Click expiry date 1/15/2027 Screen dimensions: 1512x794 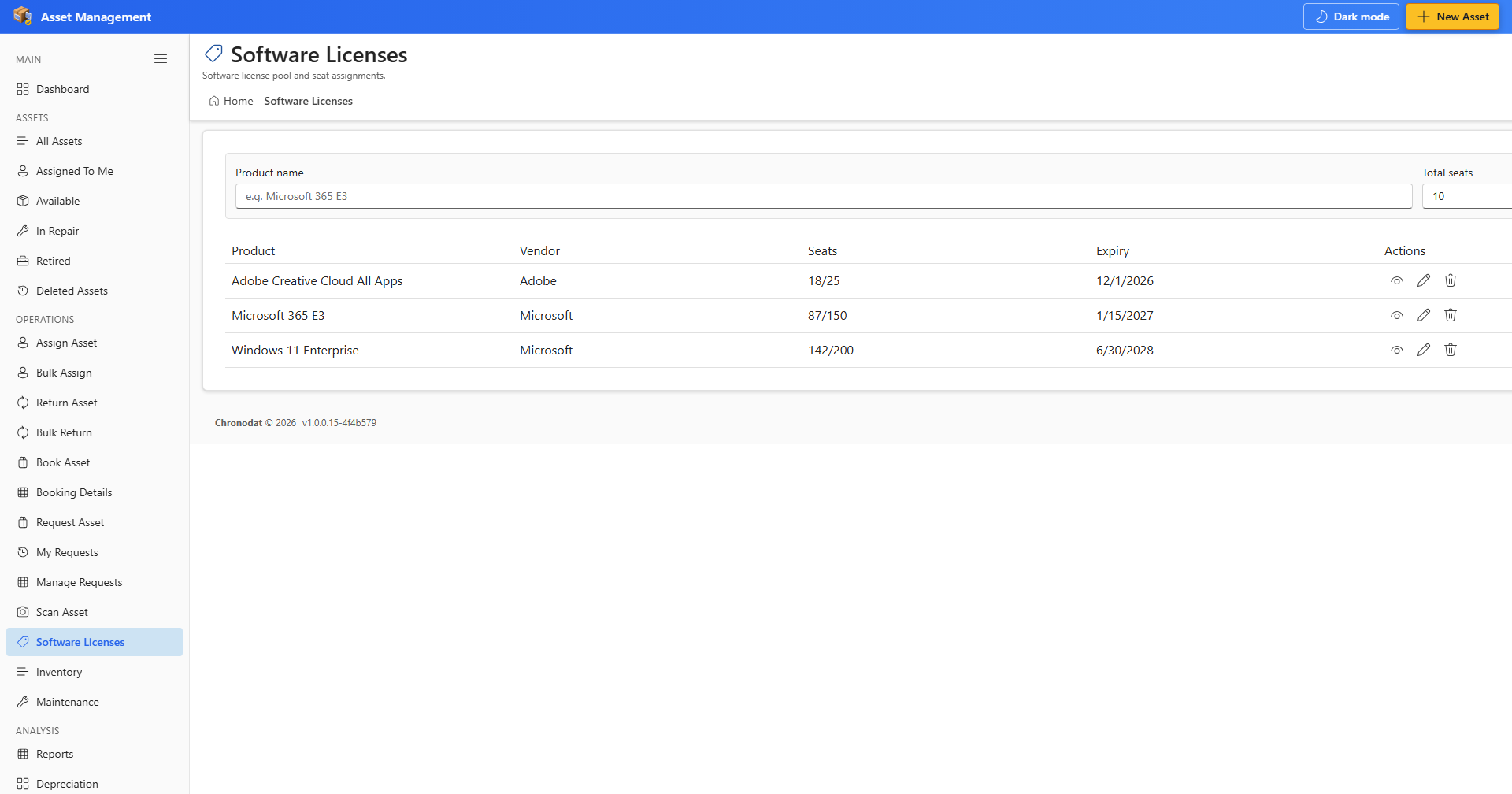pyautogui.click(x=1125, y=316)
